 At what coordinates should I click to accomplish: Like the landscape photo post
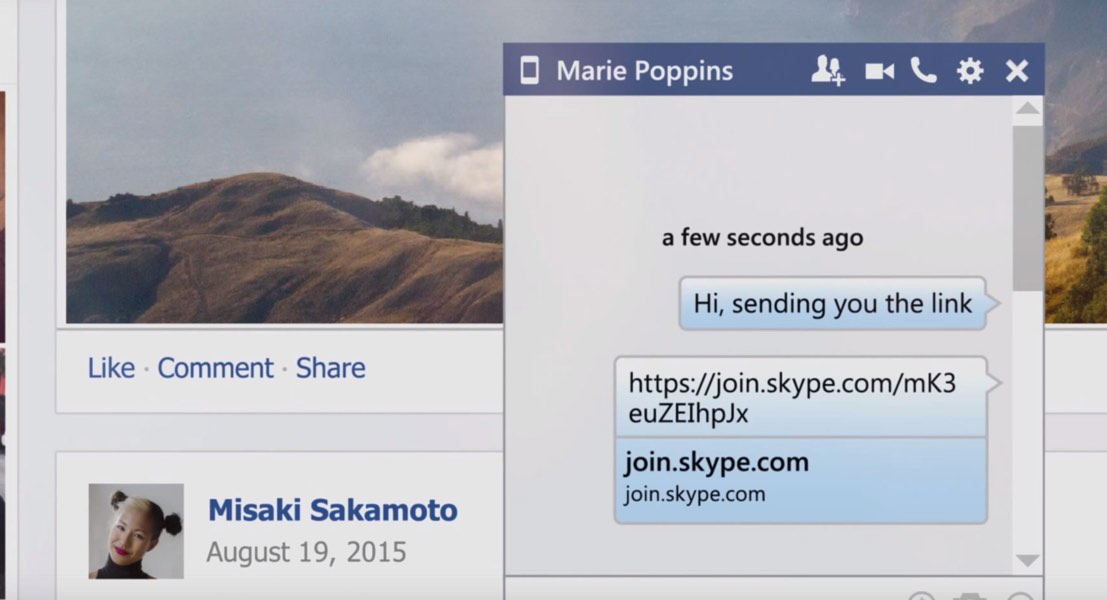coord(111,368)
